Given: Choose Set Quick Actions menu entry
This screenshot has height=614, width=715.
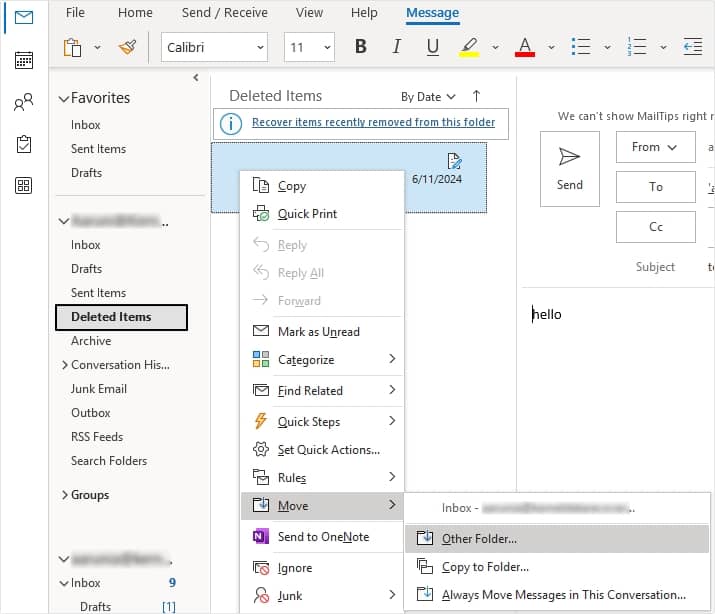Looking at the screenshot, I should tap(322, 450).
